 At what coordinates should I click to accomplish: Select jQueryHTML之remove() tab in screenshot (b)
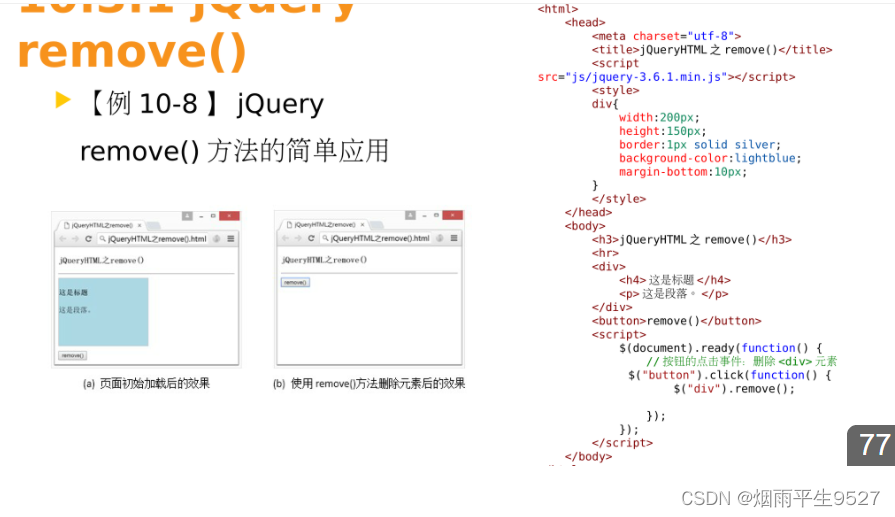tap(325, 225)
